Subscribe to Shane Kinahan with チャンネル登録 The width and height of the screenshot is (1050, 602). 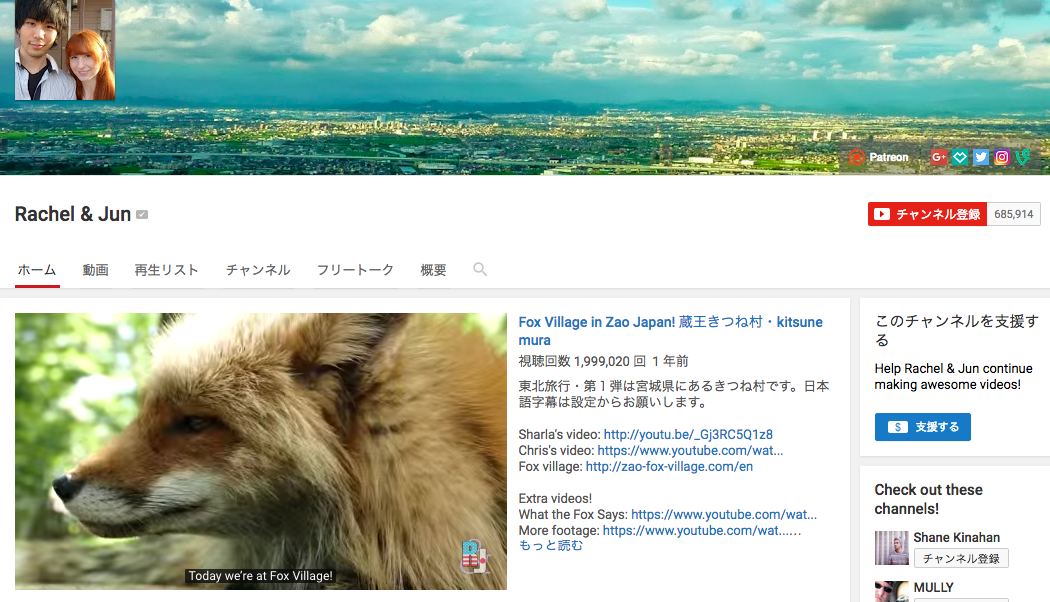[961, 558]
